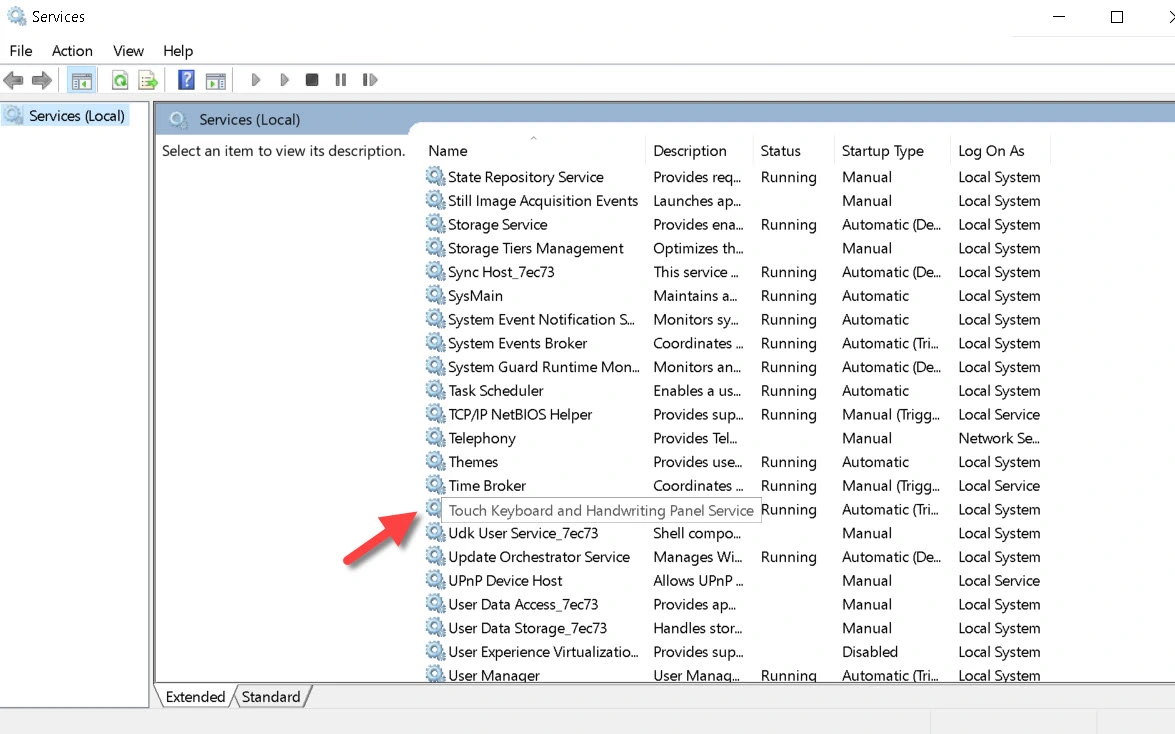Click Automatic startup type of Task Scheduler
Viewport: 1175px width, 734px height.
click(x=875, y=391)
